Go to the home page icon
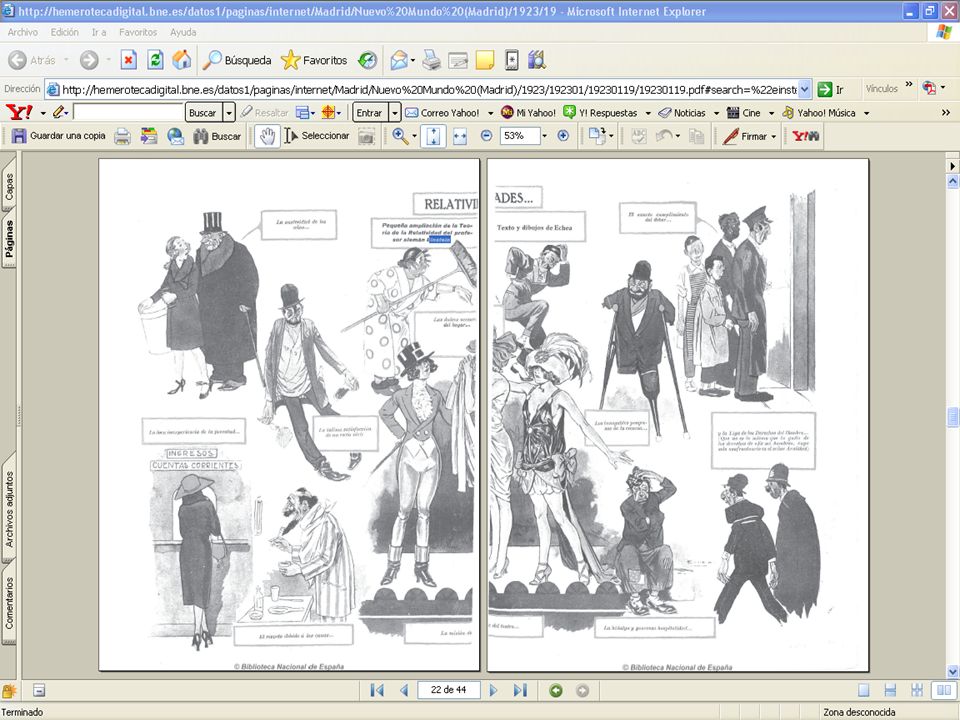960x720 pixels. pos(182,60)
